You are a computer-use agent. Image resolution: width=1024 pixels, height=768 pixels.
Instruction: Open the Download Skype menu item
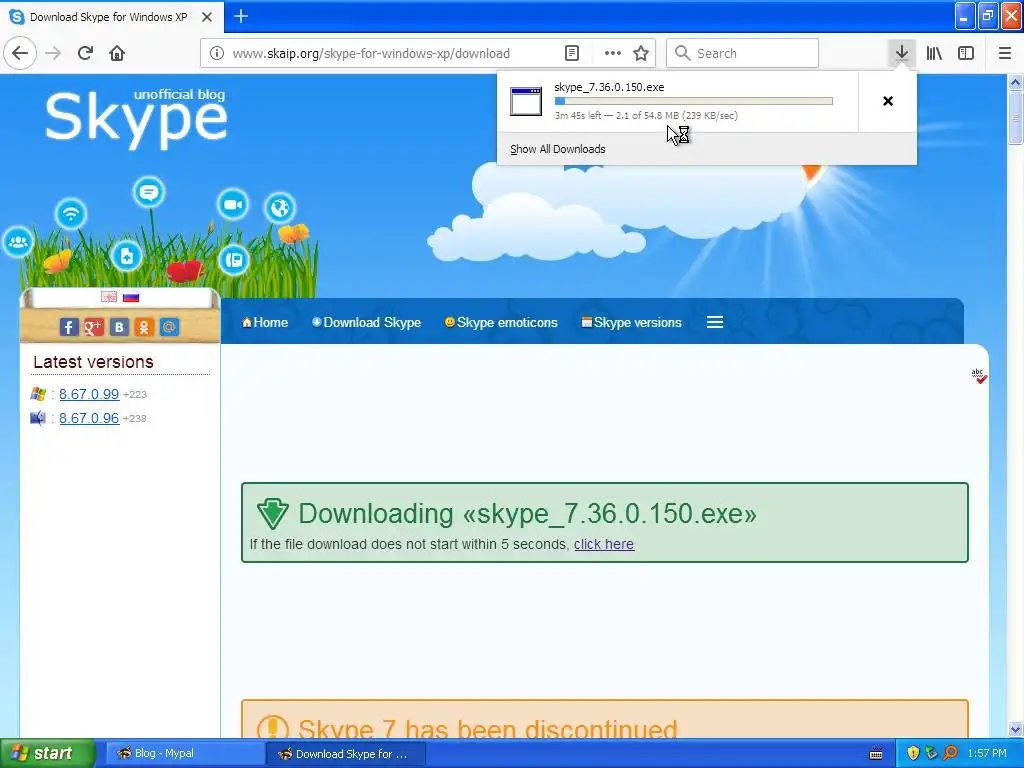pos(366,322)
